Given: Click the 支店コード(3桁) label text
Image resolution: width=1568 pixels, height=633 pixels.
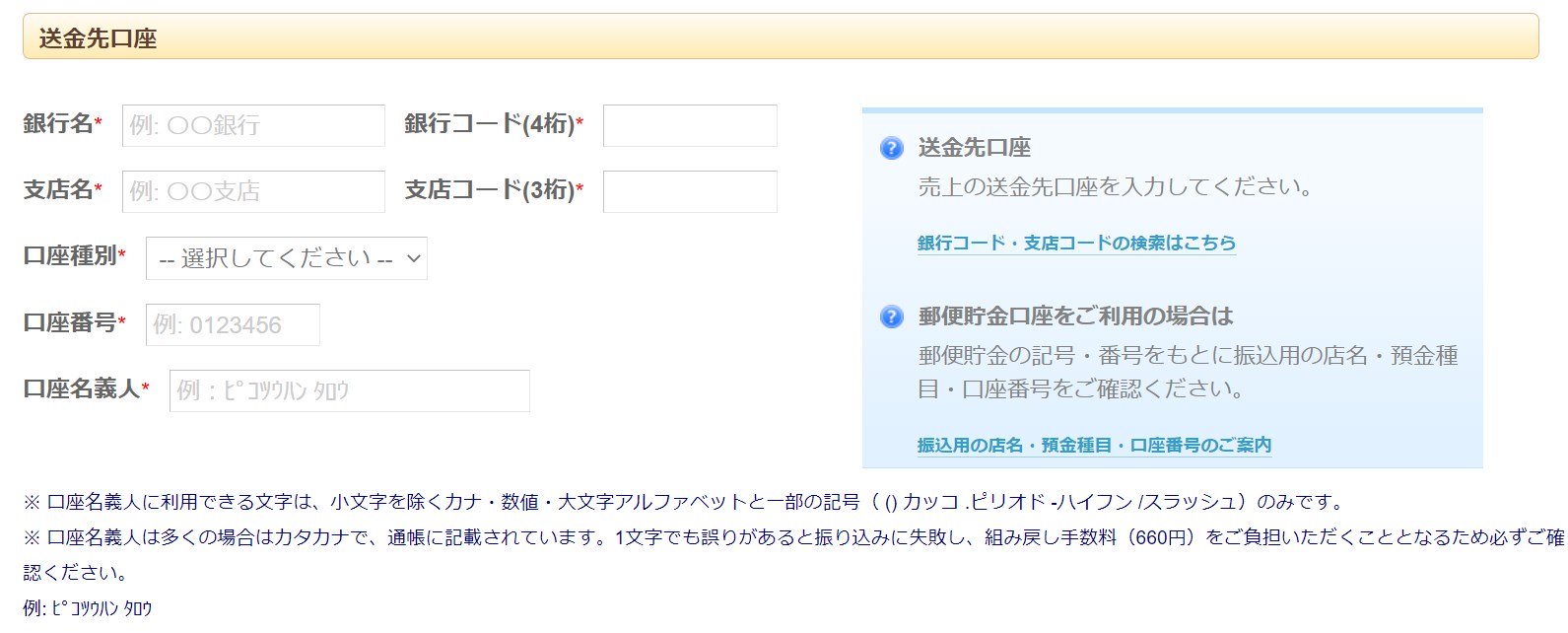Looking at the screenshot, I should tap(489, 190).
